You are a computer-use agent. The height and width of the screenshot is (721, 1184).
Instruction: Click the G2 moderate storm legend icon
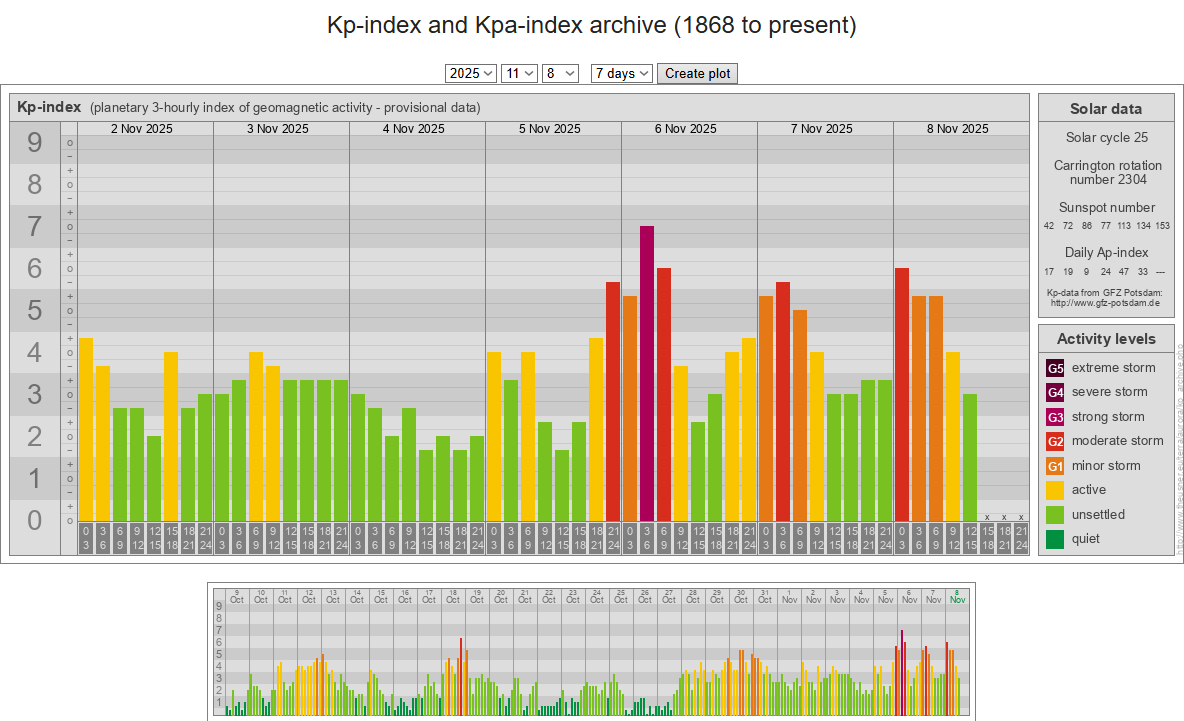(1055, 442)
